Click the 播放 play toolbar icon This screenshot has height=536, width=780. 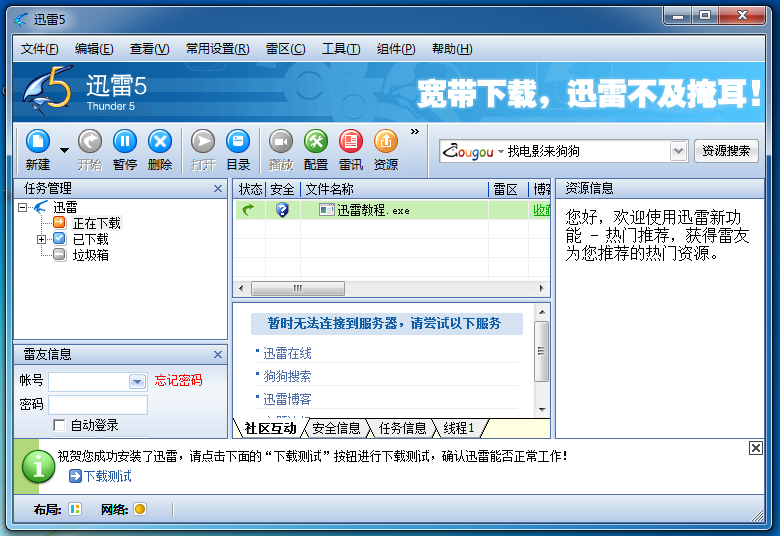pos(281,142)
